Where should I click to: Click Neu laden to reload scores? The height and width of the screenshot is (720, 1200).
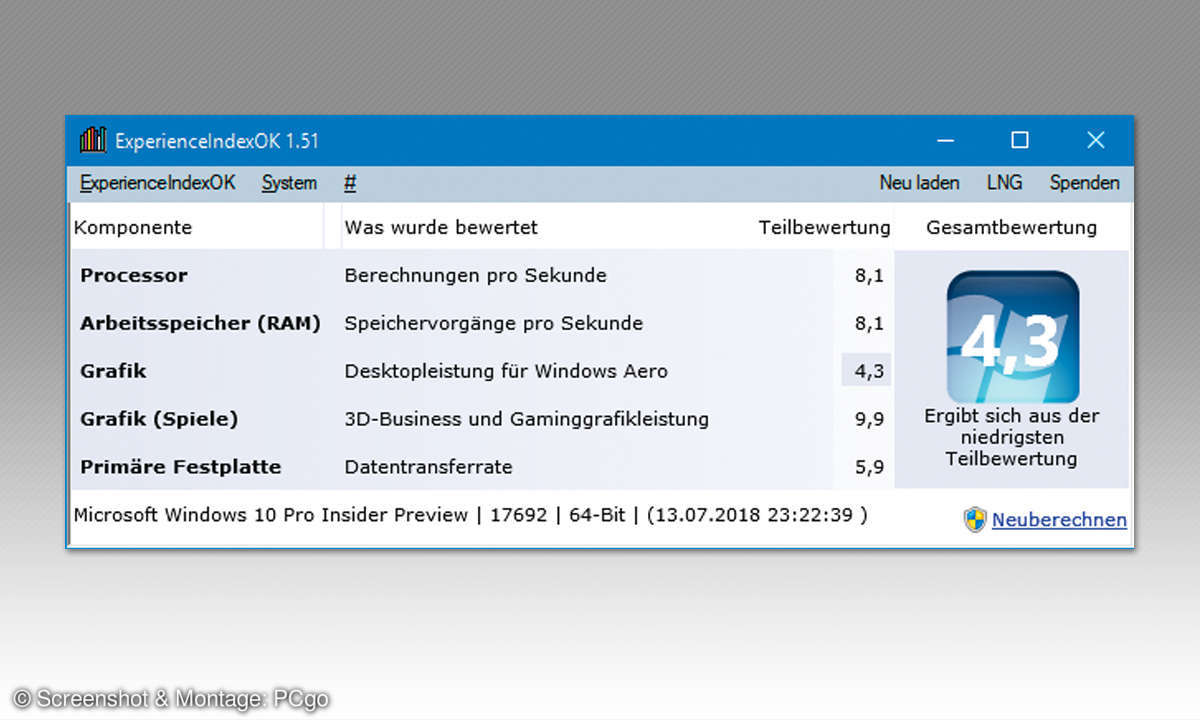pyautogui.click(x=919, y=183)
